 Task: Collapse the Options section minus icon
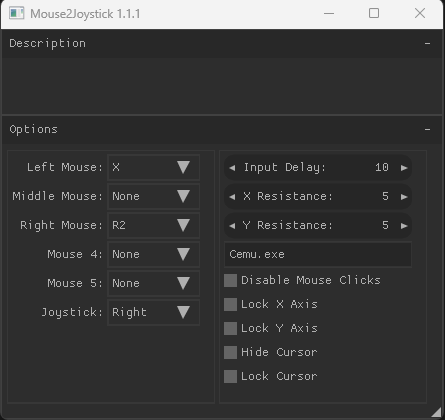tap(427, 129)
